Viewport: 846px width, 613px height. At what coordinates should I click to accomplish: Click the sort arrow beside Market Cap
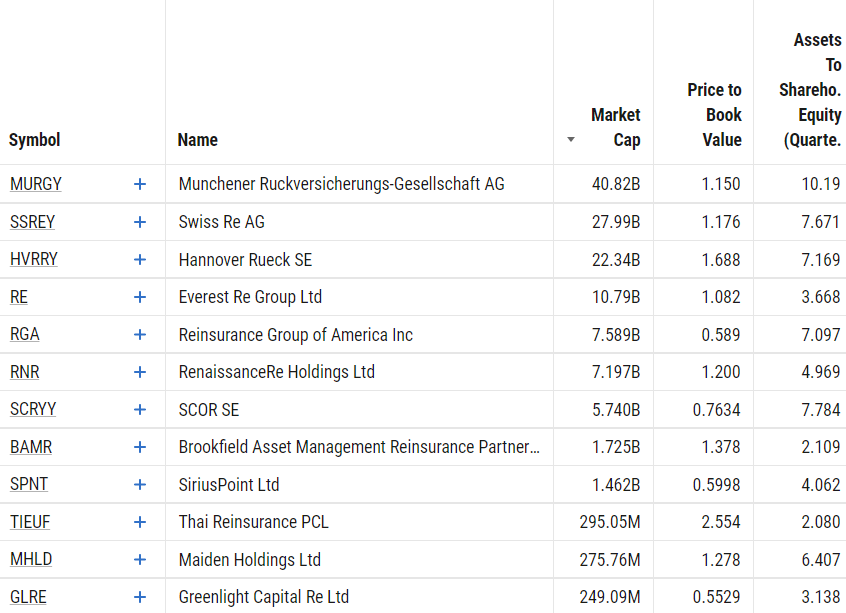point(571,140)
